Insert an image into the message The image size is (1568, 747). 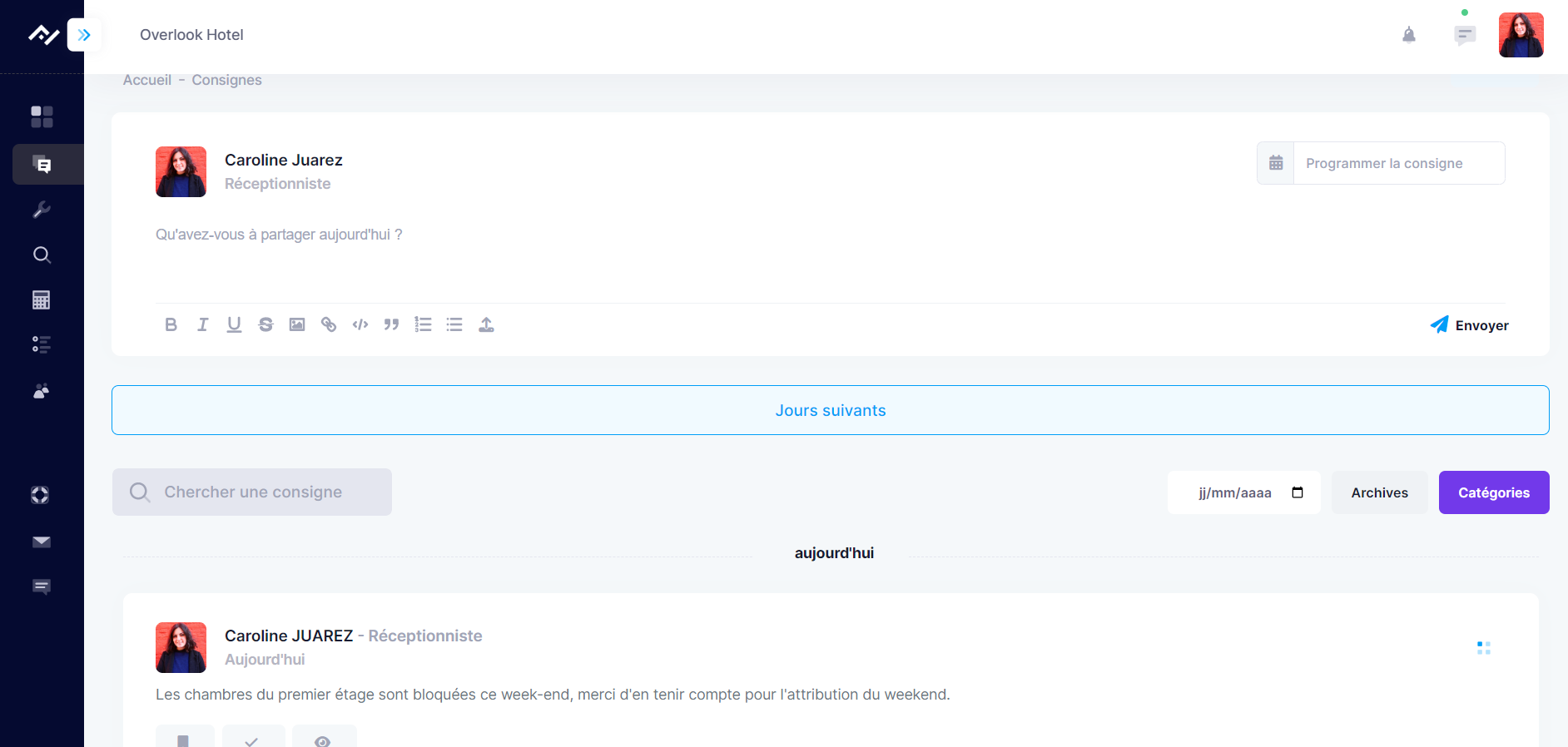297,324
